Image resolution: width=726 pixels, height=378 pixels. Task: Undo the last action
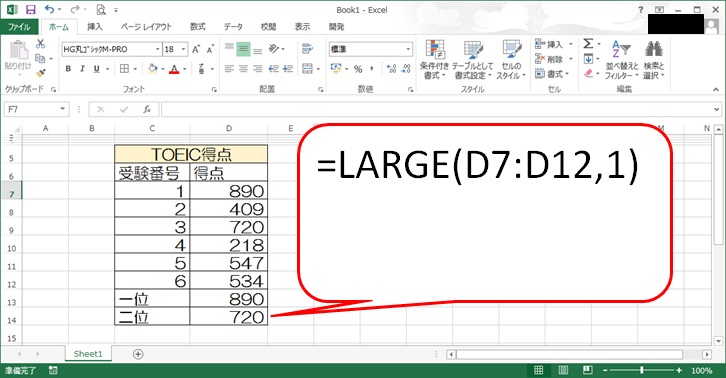coord(50,9)
